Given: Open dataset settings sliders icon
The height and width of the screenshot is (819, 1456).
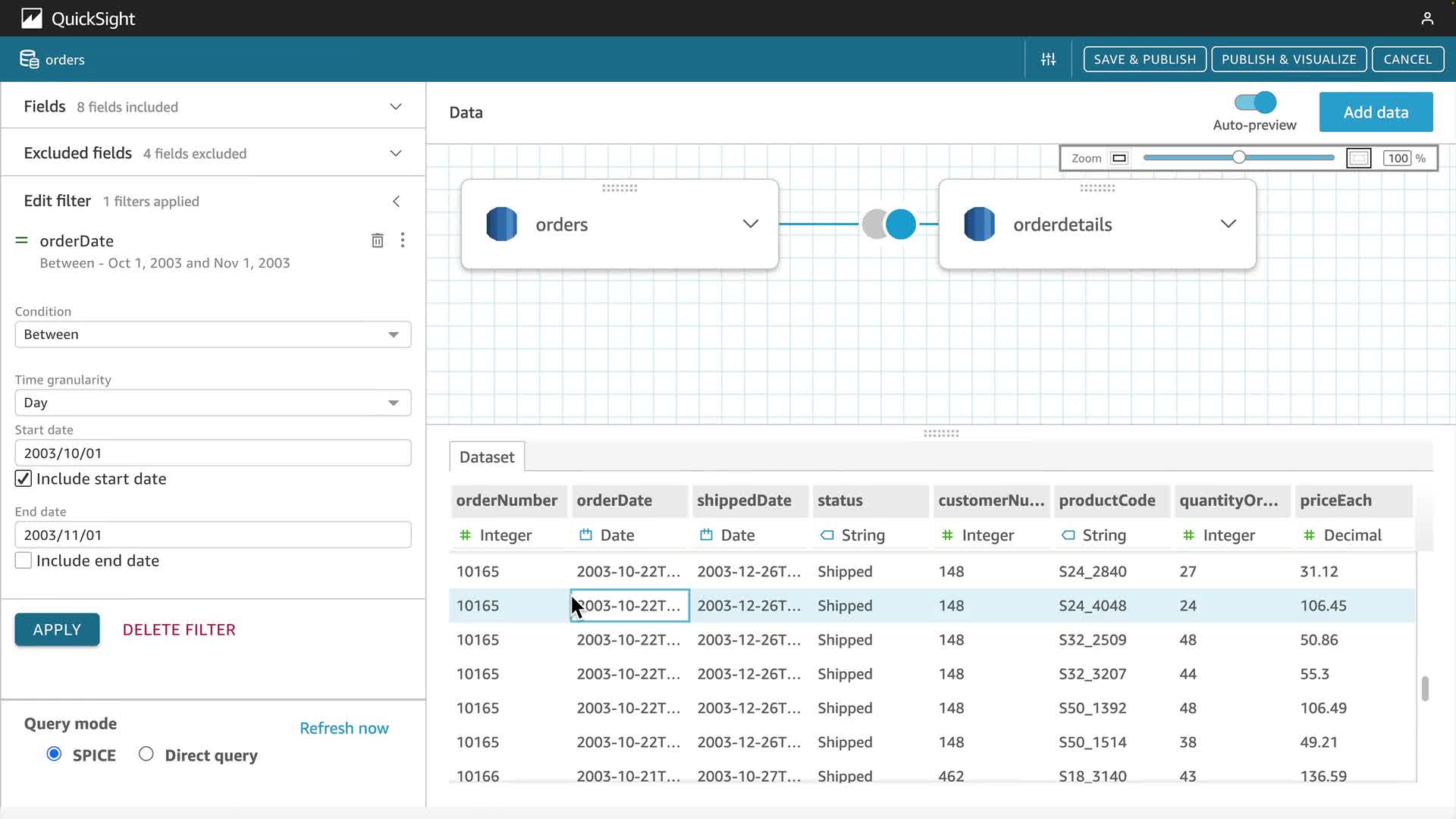Looking at the screenshot, I should pyautogui.click(x=1048, y=59).
